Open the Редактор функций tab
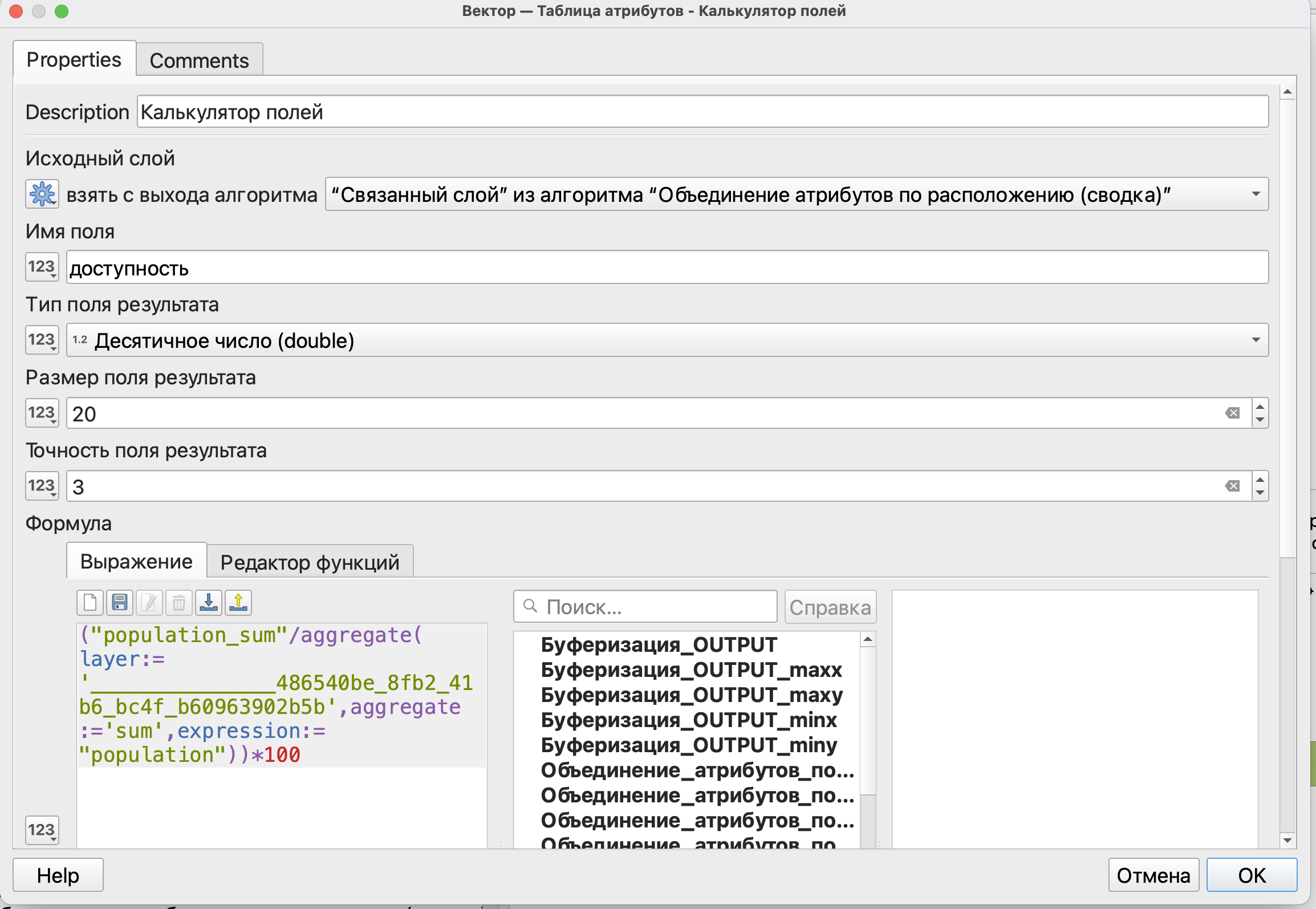 (x=310, y=562)
